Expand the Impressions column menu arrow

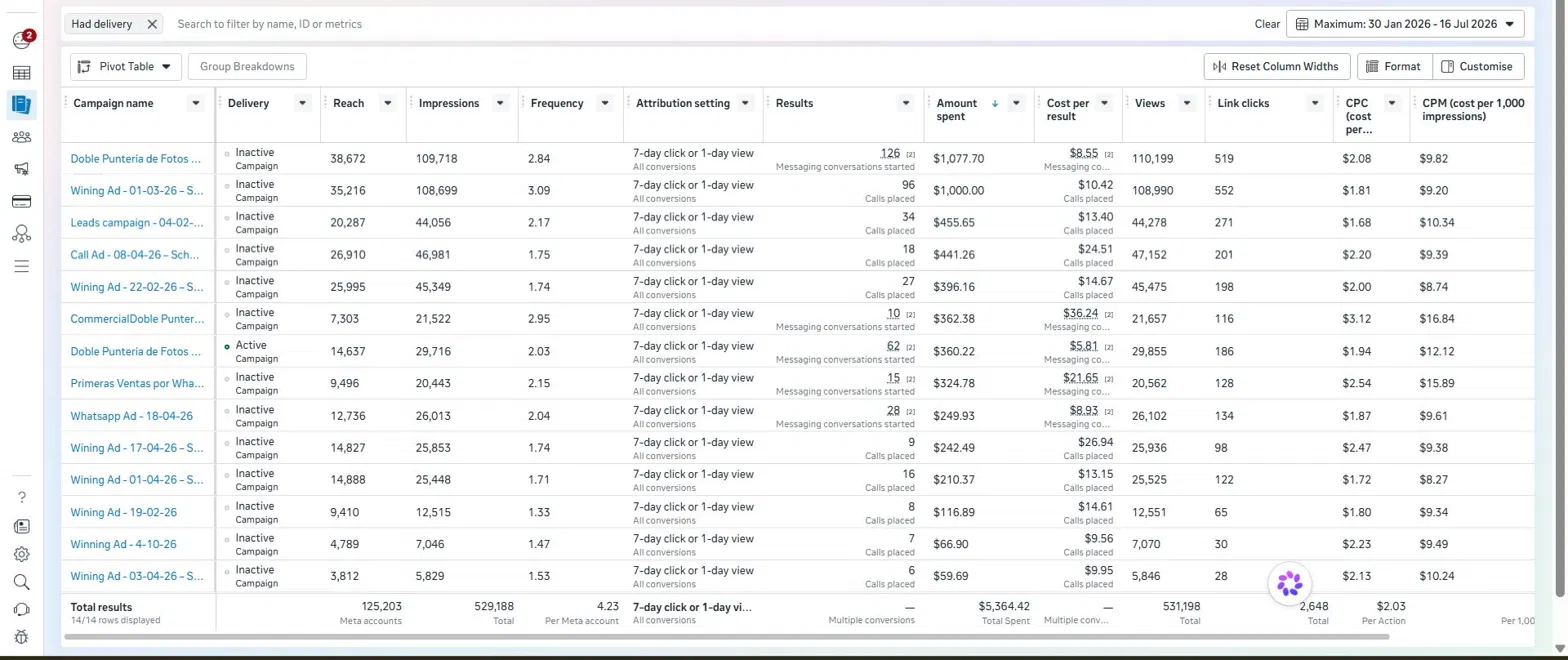[x=500, y=103]
